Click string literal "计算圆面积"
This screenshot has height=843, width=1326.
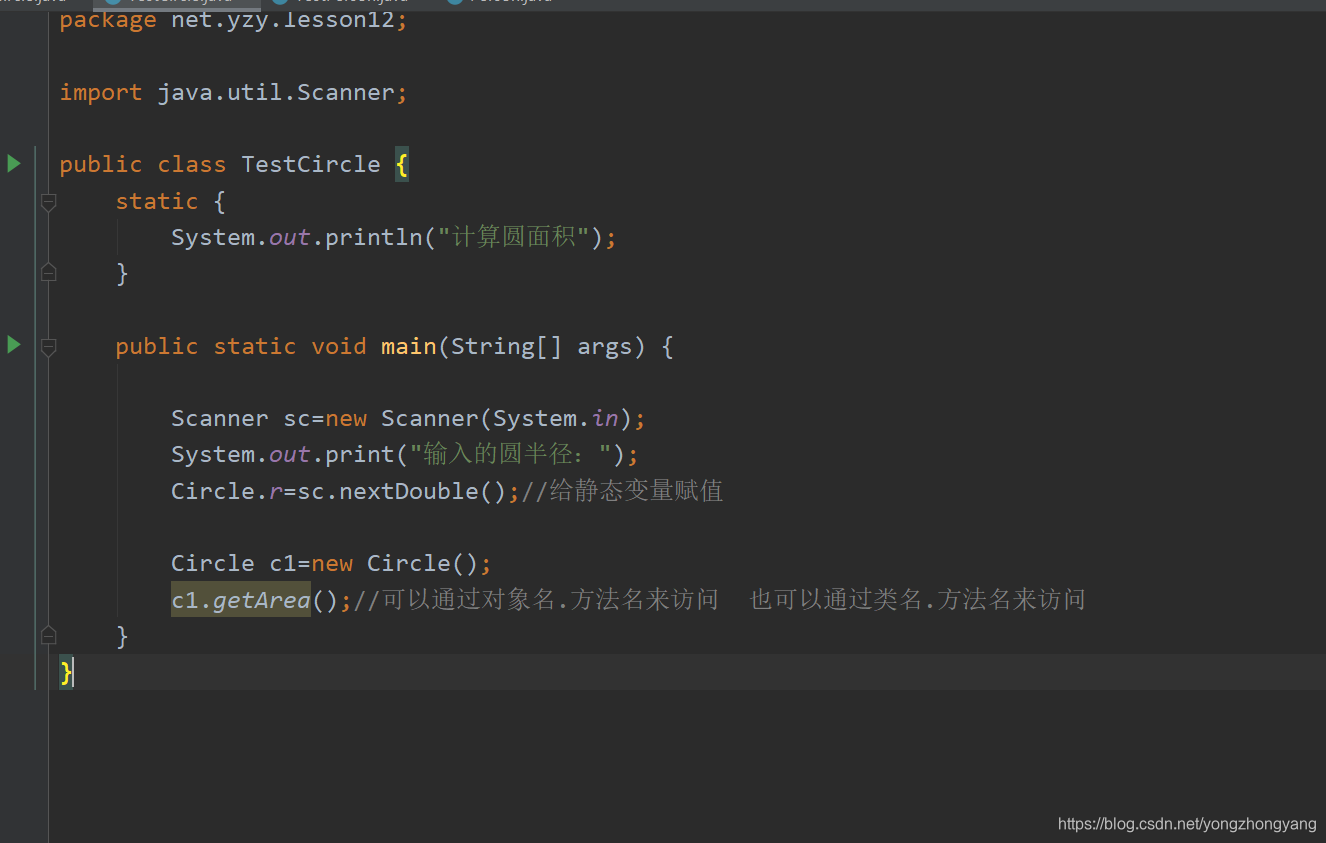pyautogui.click(x=514, y=237)
